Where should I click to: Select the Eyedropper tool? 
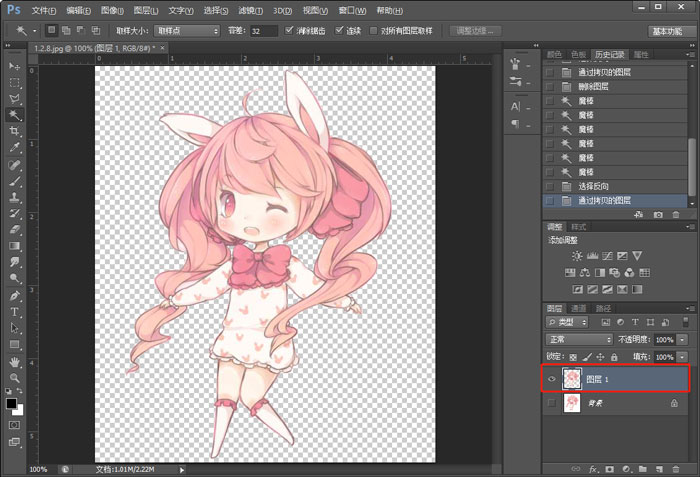(x=15, y=147)
